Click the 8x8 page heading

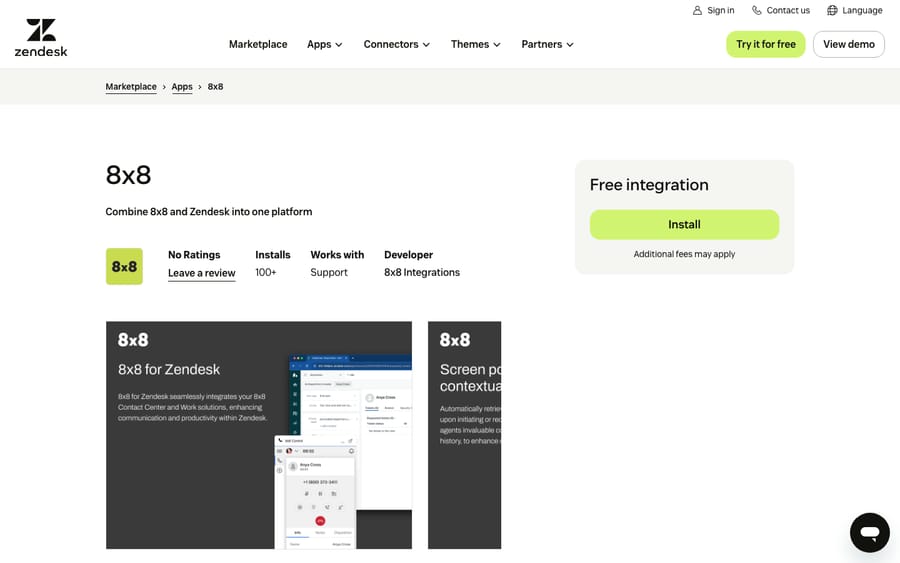[x=129, y=175]
